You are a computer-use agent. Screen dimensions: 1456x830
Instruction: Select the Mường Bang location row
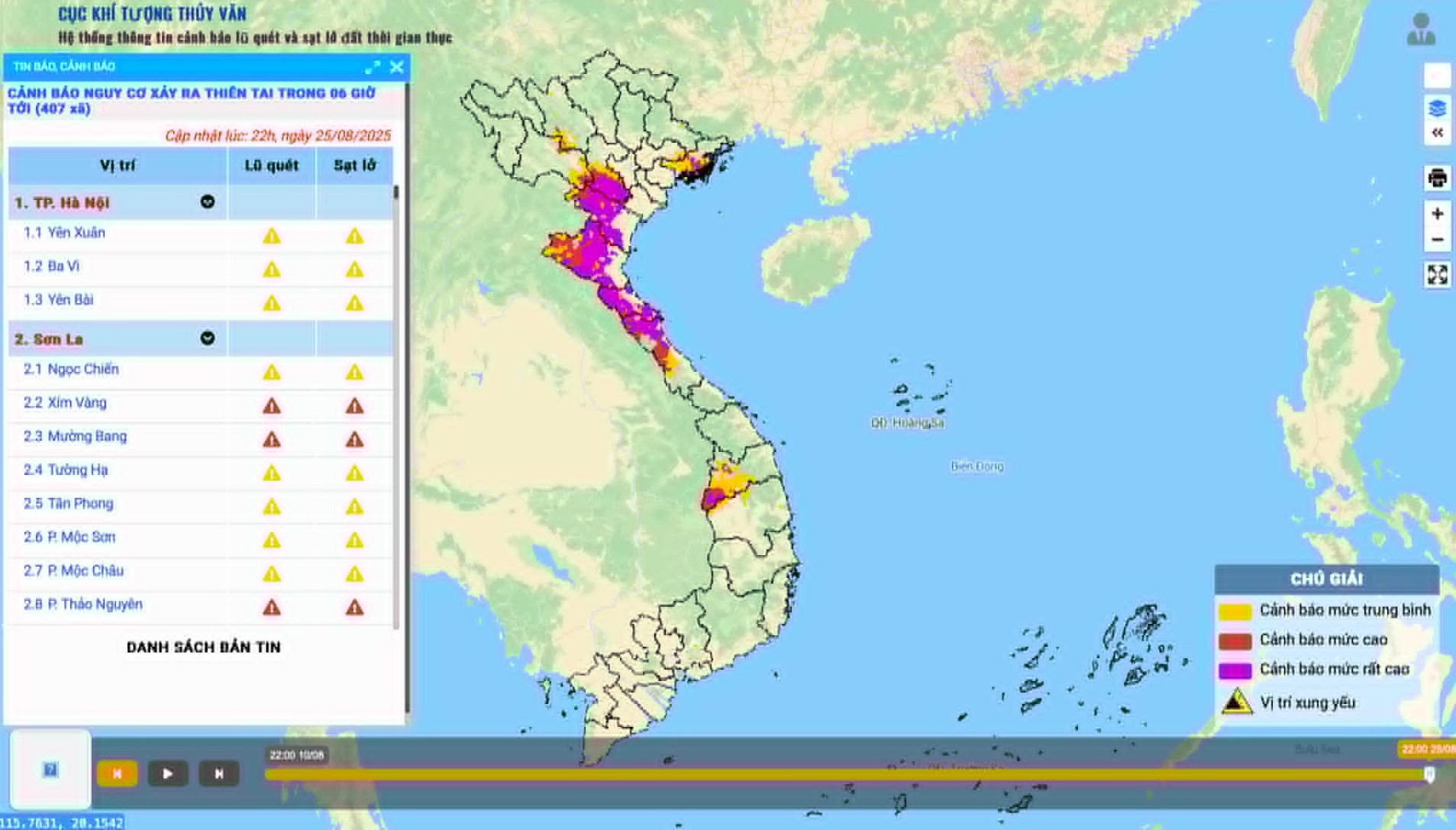coord(87,437)
